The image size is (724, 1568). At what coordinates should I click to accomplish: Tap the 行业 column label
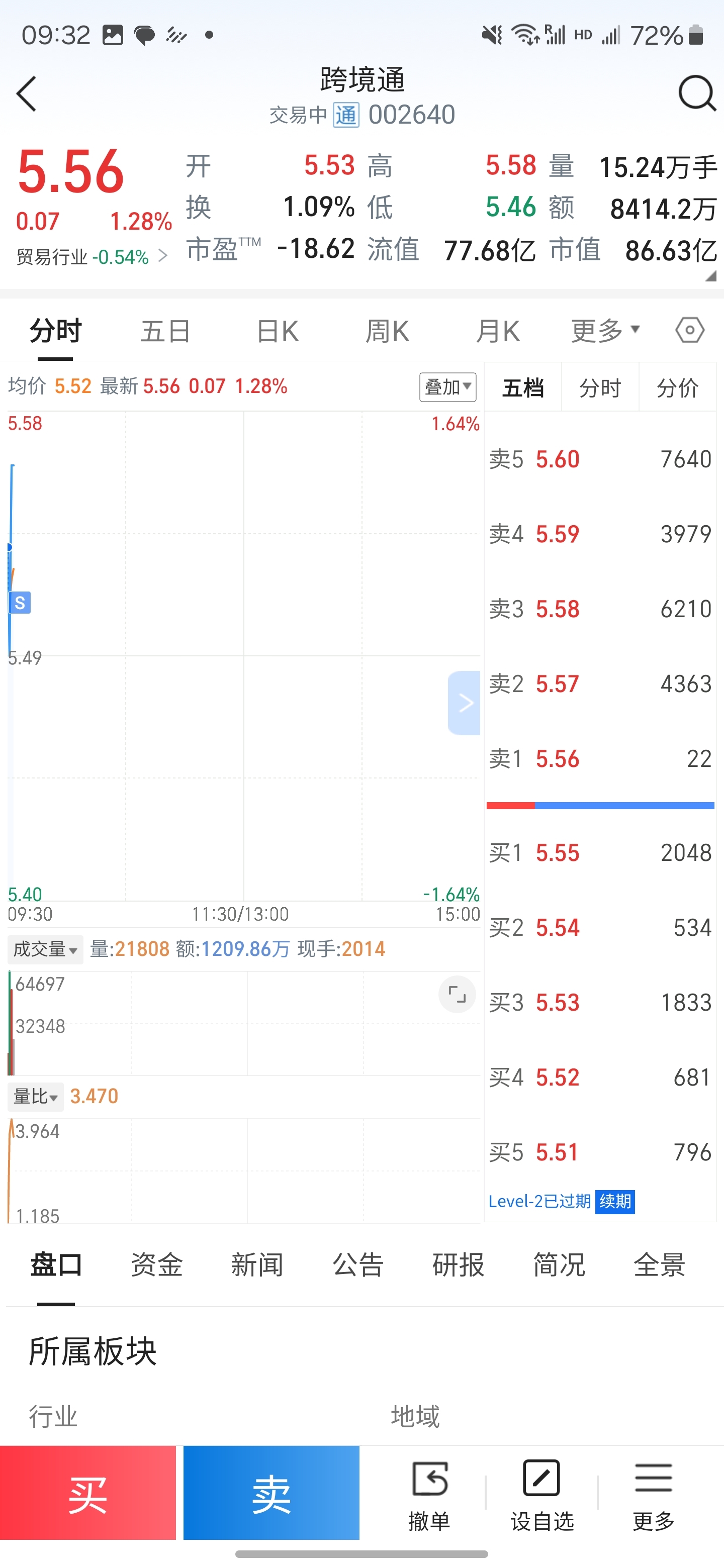click(x=53, y=1416)
